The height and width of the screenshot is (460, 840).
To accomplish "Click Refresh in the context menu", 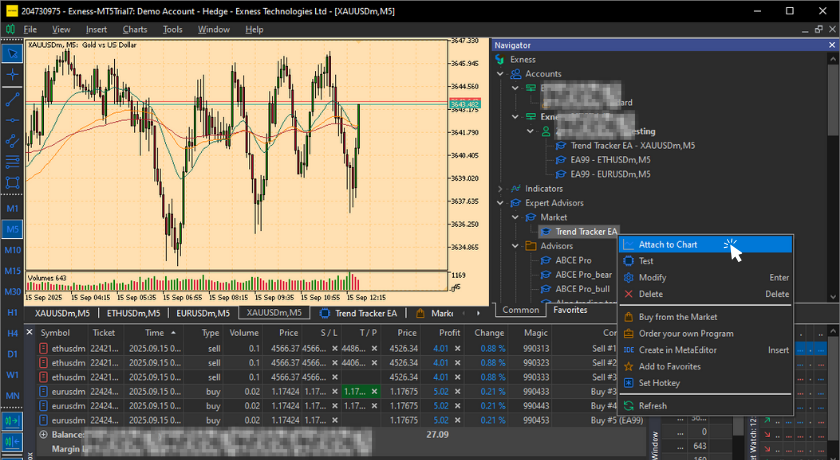I will (x=705, y=406).
